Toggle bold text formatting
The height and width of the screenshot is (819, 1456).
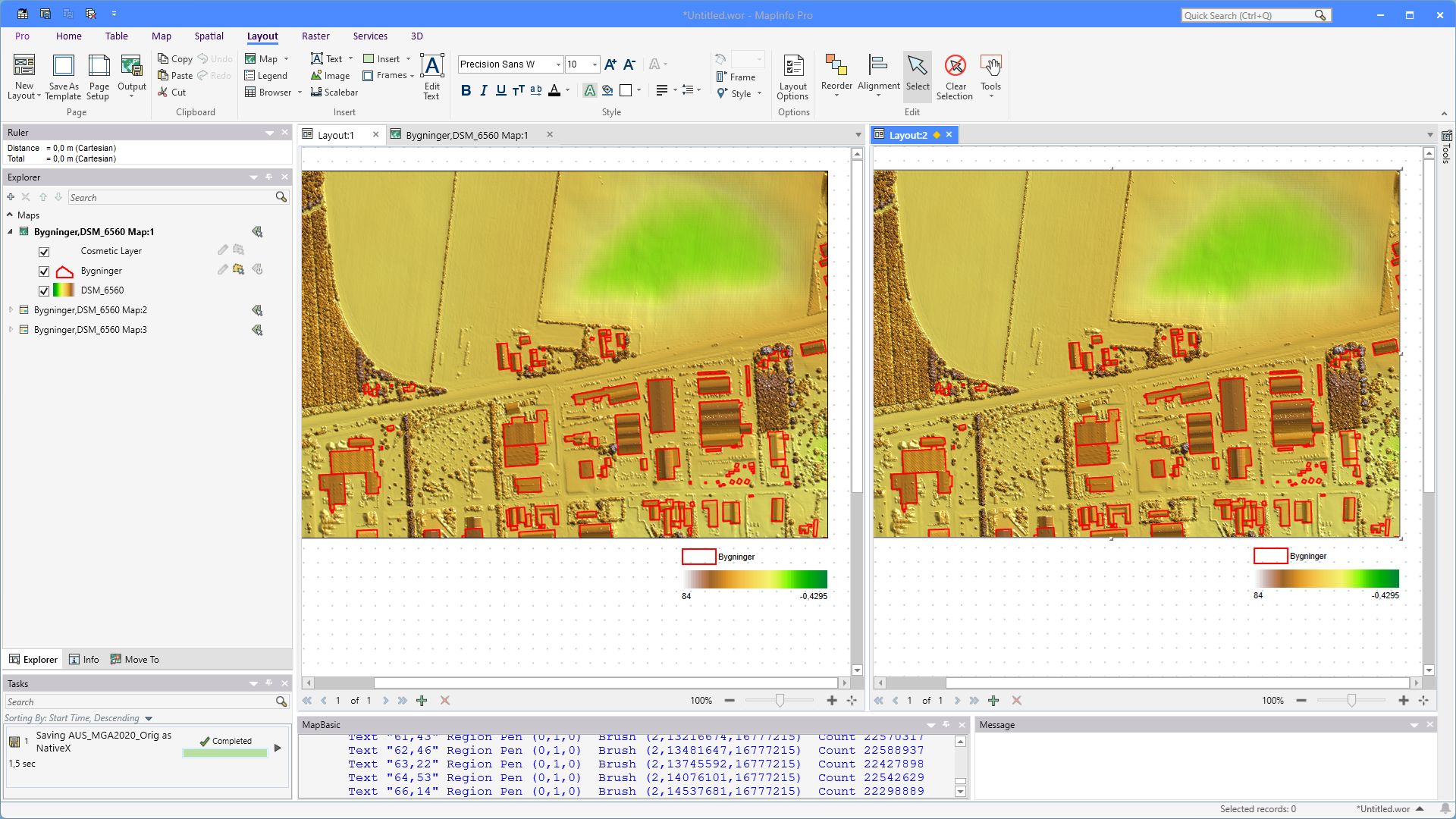click(x=466, y=90)
